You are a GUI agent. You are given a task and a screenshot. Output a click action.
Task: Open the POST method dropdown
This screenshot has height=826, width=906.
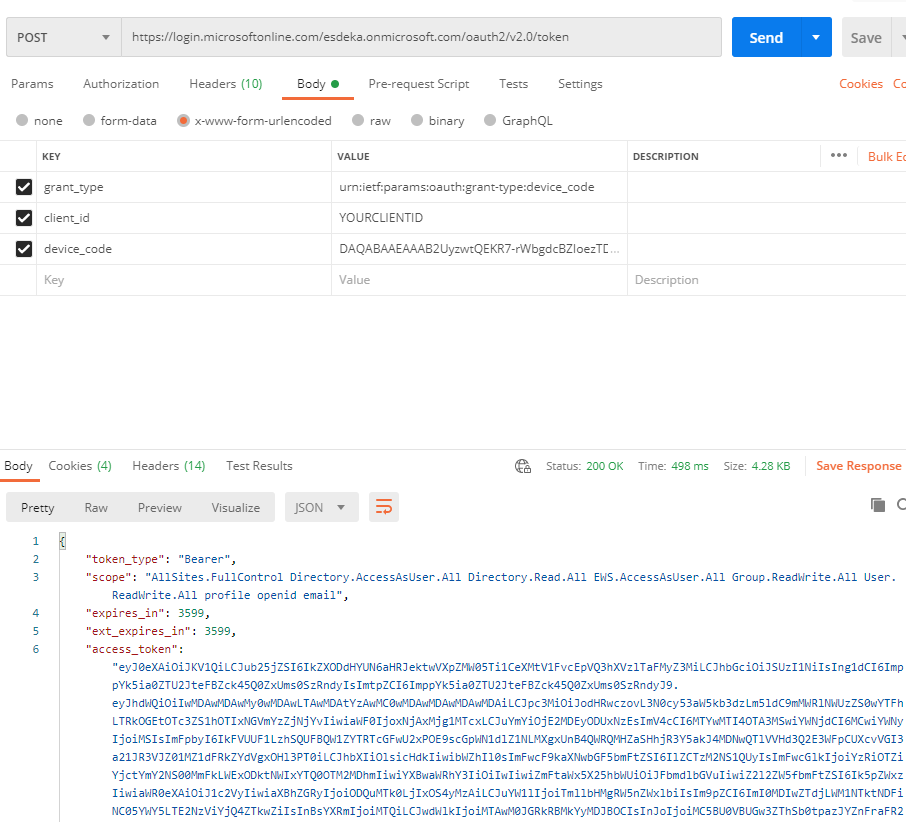(62, 38)
